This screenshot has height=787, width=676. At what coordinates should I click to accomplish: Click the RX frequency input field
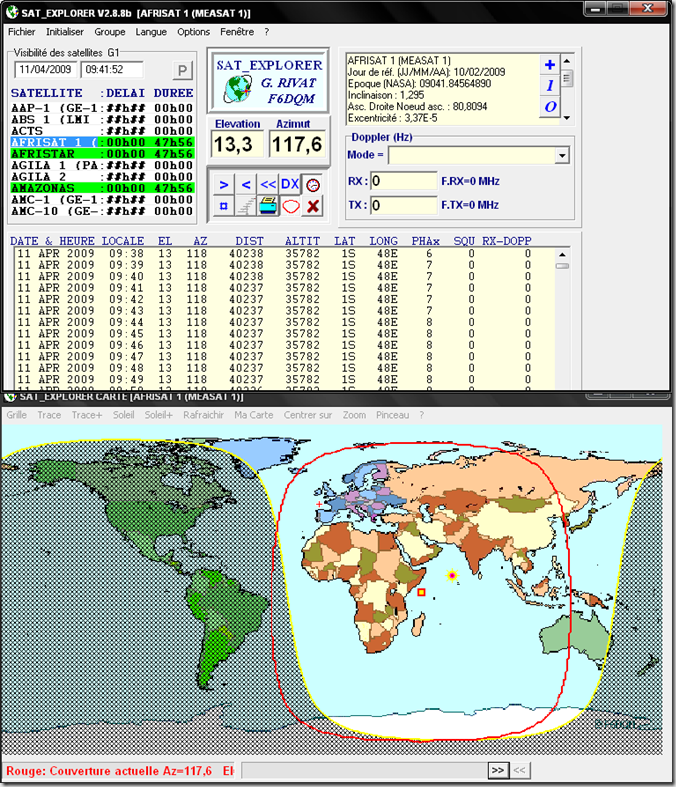[403, 181]
